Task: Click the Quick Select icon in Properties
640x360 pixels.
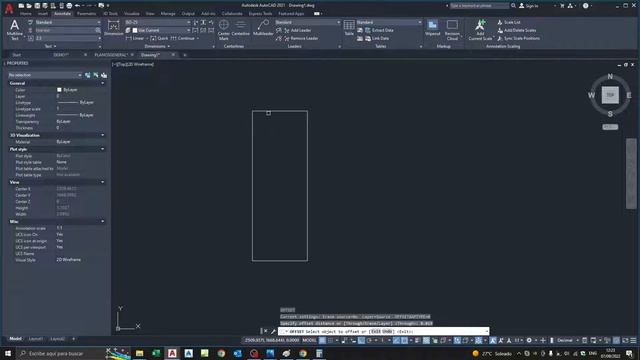Action: click(104, 75)
